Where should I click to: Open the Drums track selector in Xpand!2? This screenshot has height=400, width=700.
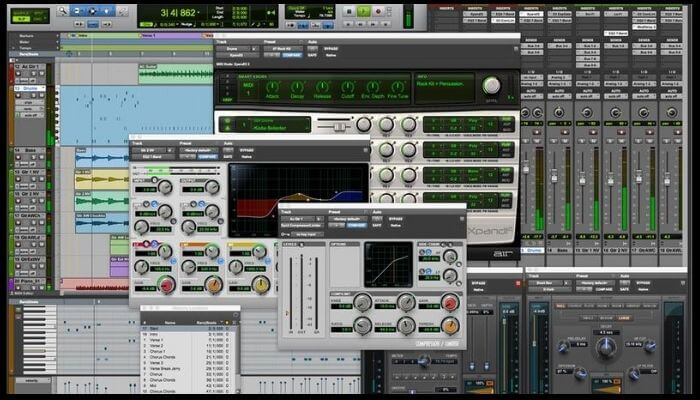pos(235,48)
